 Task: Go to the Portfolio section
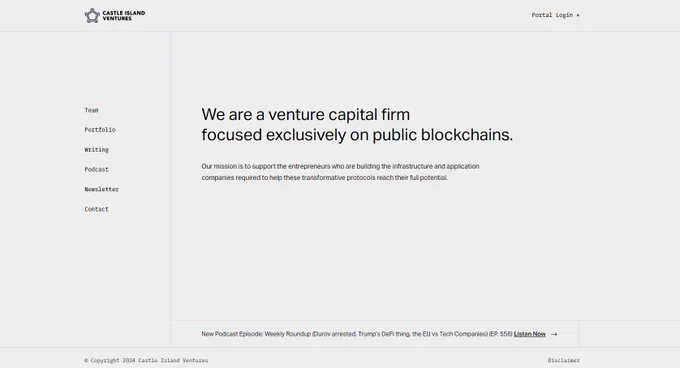(100, 130)
